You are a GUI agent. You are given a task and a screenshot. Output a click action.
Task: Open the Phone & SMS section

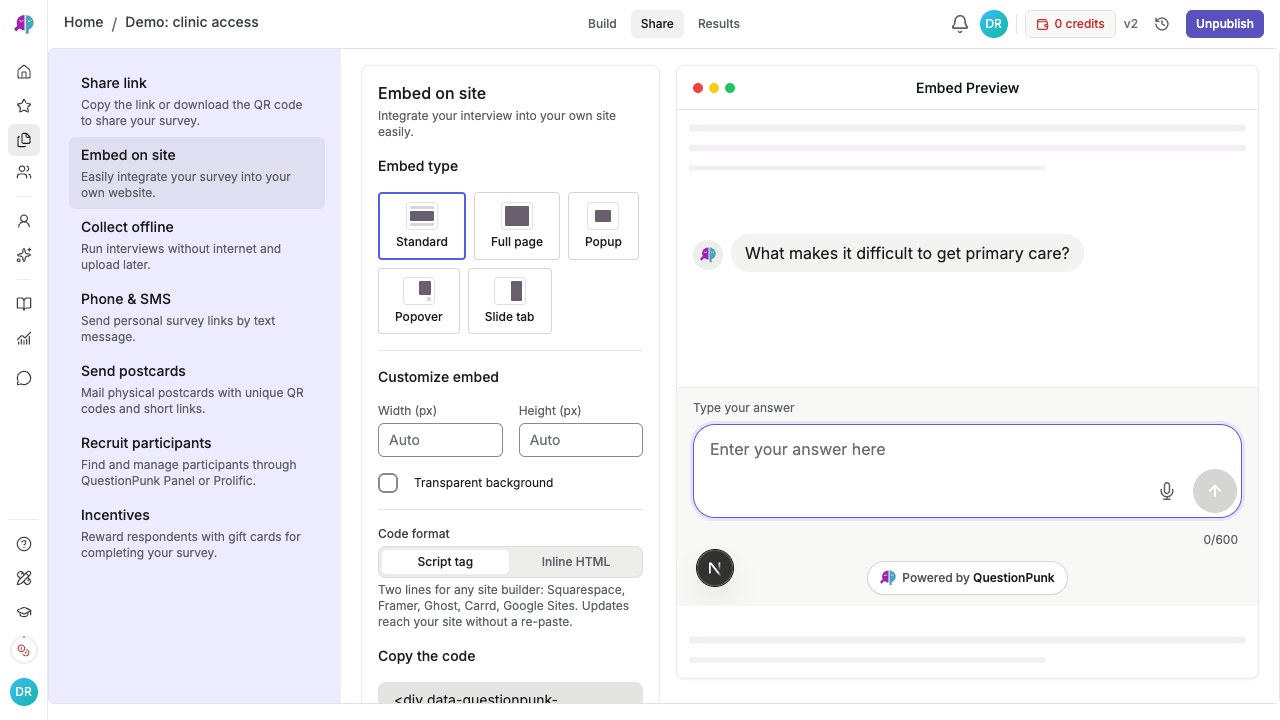coord(197,317)
